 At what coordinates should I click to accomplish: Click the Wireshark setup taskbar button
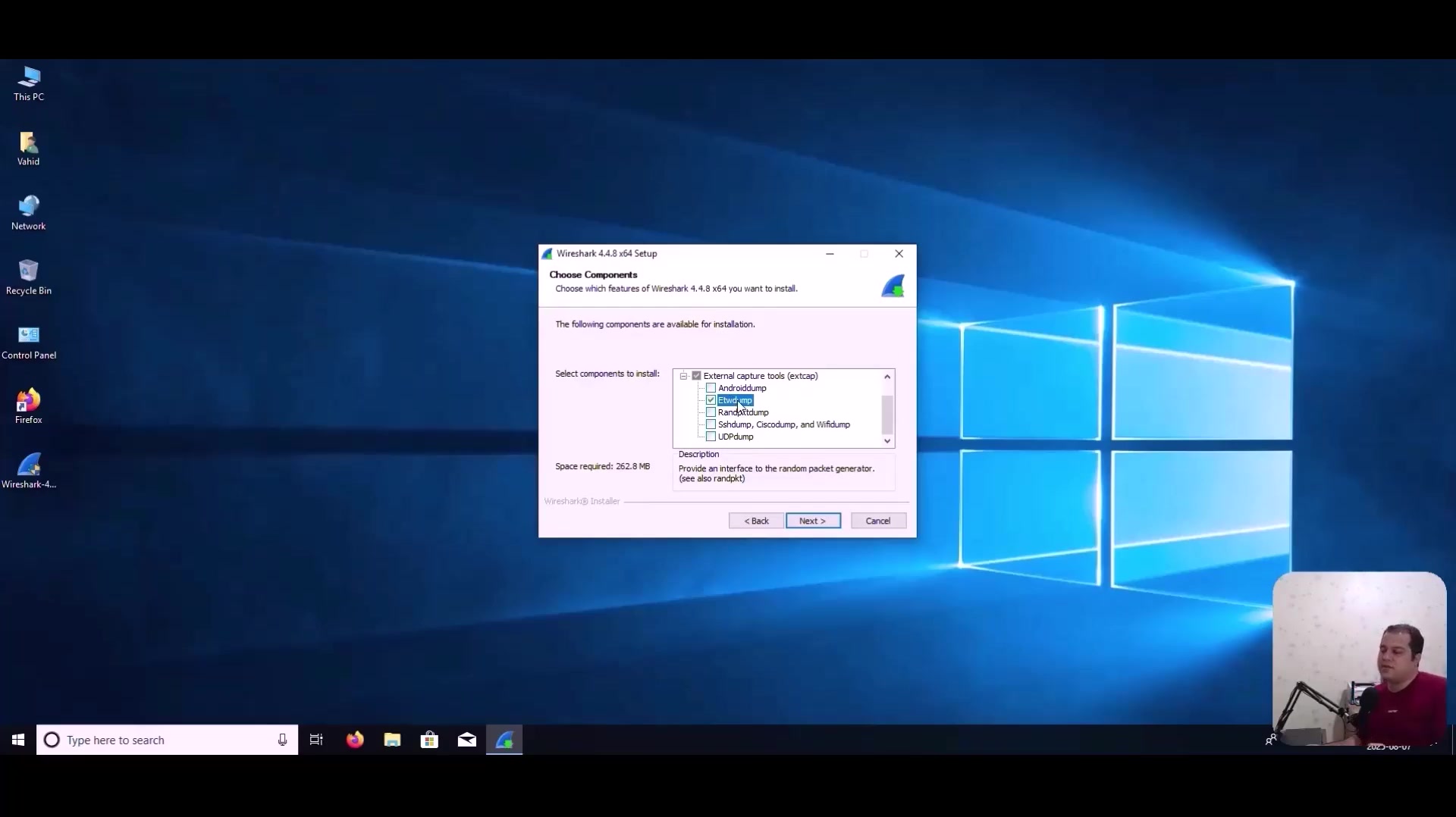pos(504,740)
